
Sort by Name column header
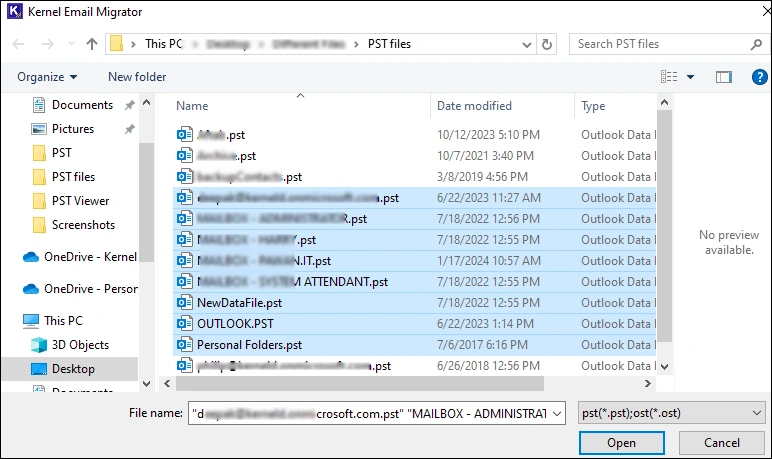pyautogui.click(x=300, y=106)
